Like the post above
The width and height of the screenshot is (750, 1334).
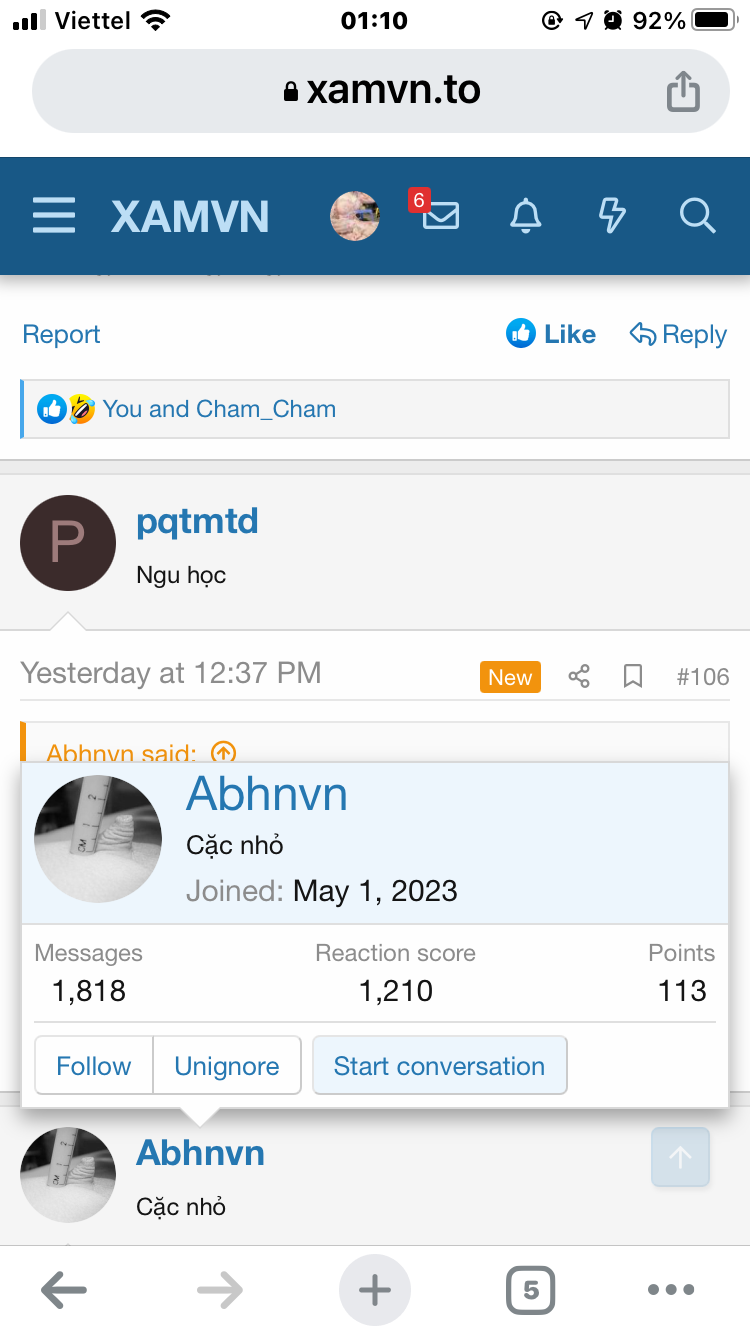(551, 334)
